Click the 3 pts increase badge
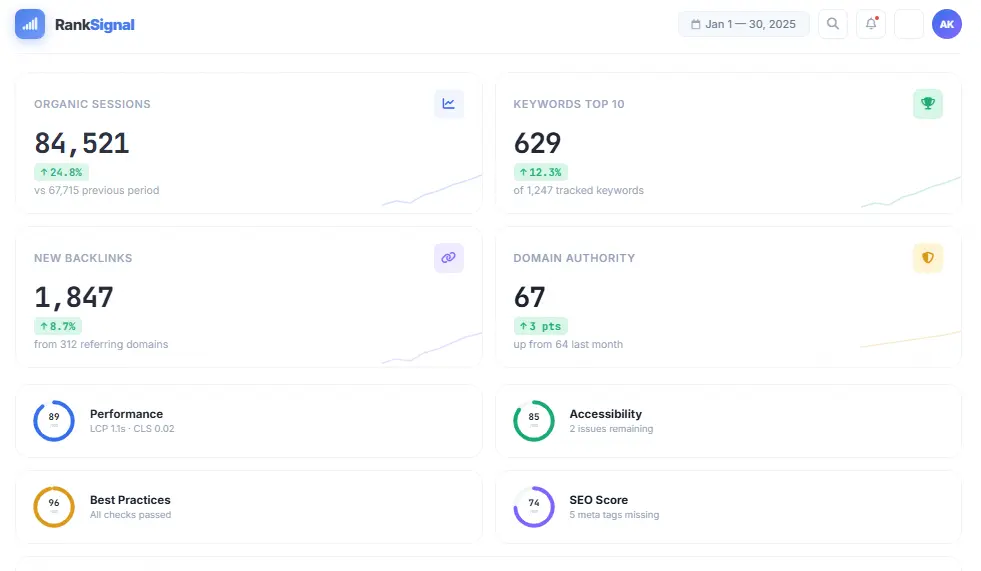Image resolution: width=981 pixels, height=571 pixels. (541, 326)
